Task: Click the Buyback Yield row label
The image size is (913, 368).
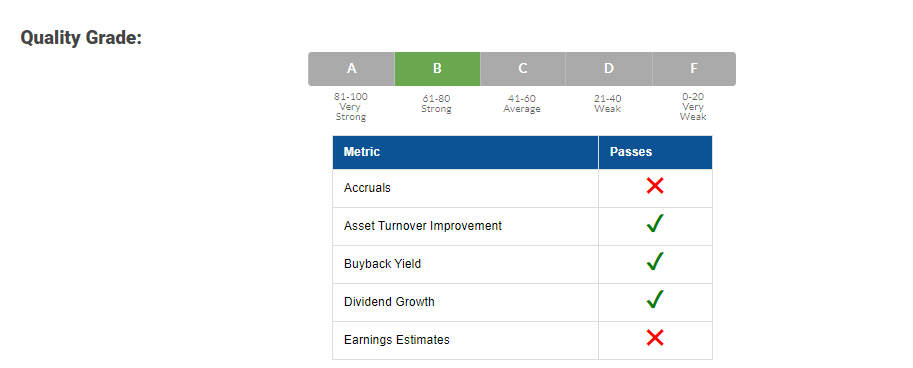Action: 383,264
